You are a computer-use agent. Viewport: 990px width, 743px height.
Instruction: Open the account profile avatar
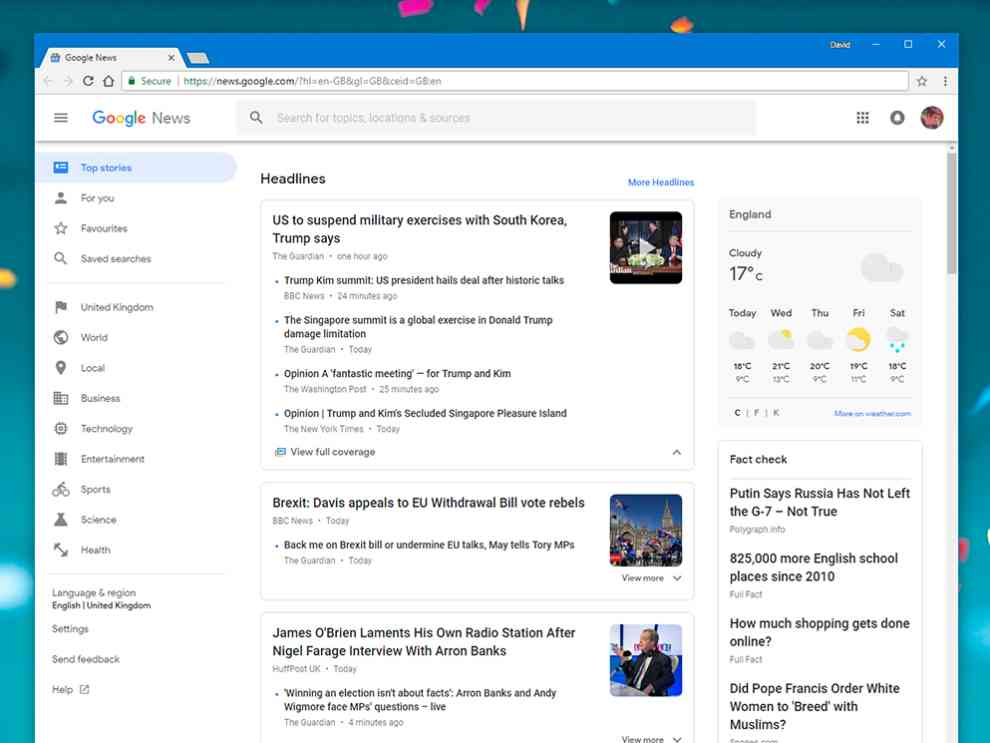pyautogui.click(x=932, y=117)
